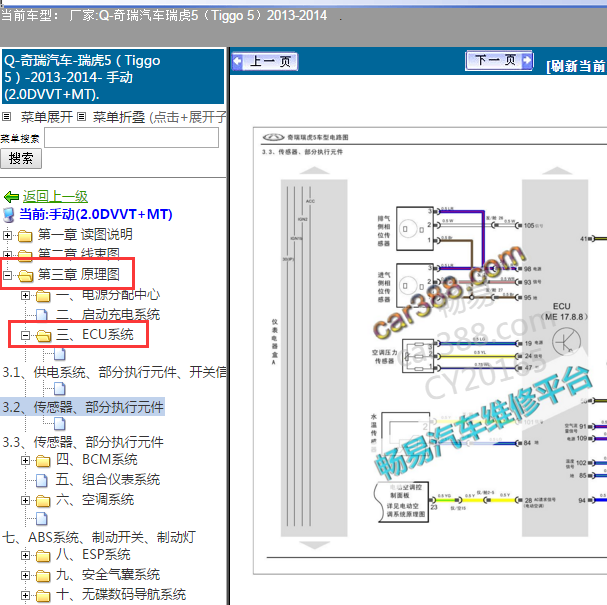
Task: Click the up arrow above the ECU column
Action: [556, 170]
